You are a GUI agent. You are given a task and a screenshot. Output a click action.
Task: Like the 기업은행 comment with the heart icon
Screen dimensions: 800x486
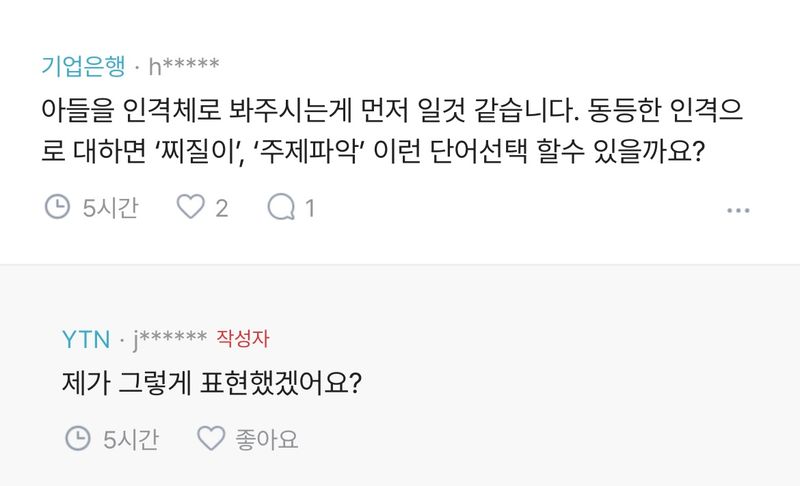(x=190, y=207)
